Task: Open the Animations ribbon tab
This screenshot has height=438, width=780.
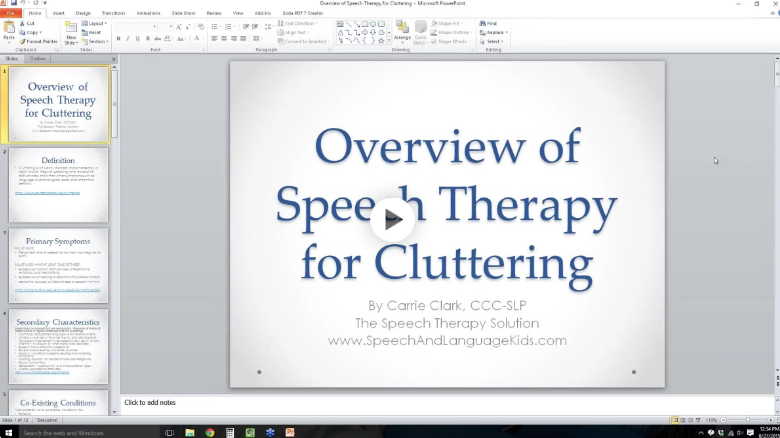Action: click(148, 13)
